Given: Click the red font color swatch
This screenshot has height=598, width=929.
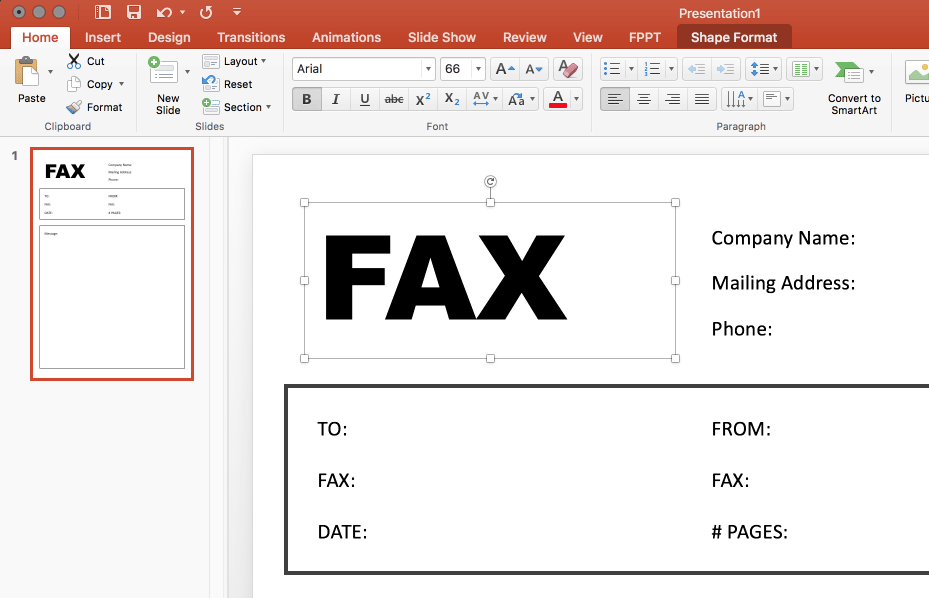Looking at the screenshot, I should [558, 99].
